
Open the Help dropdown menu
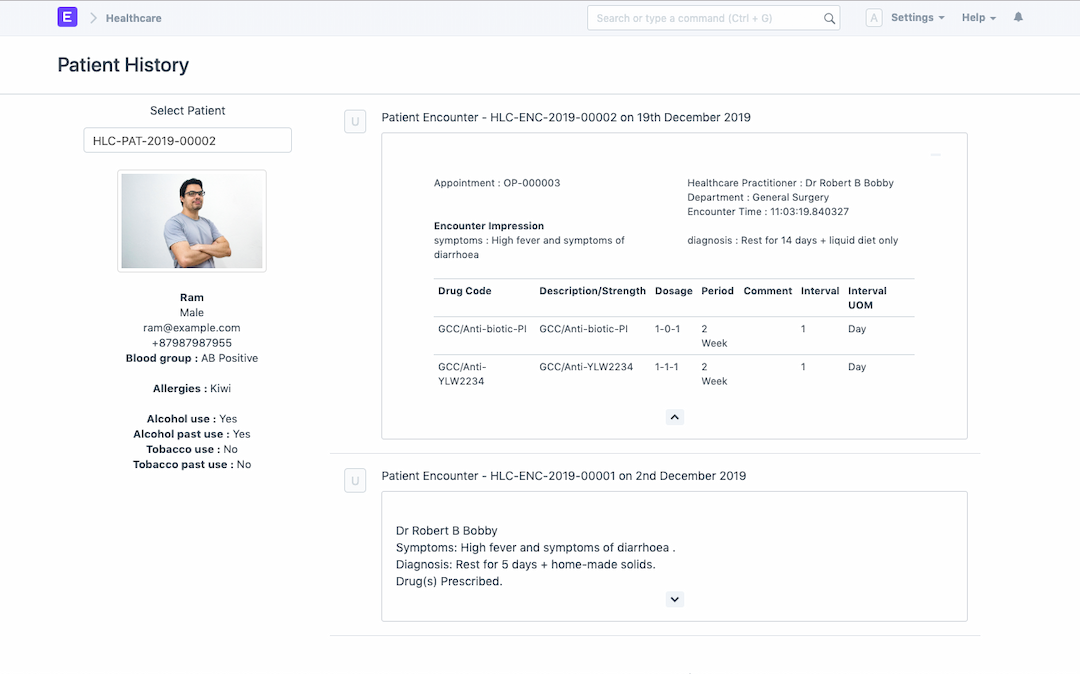(978, 18)
